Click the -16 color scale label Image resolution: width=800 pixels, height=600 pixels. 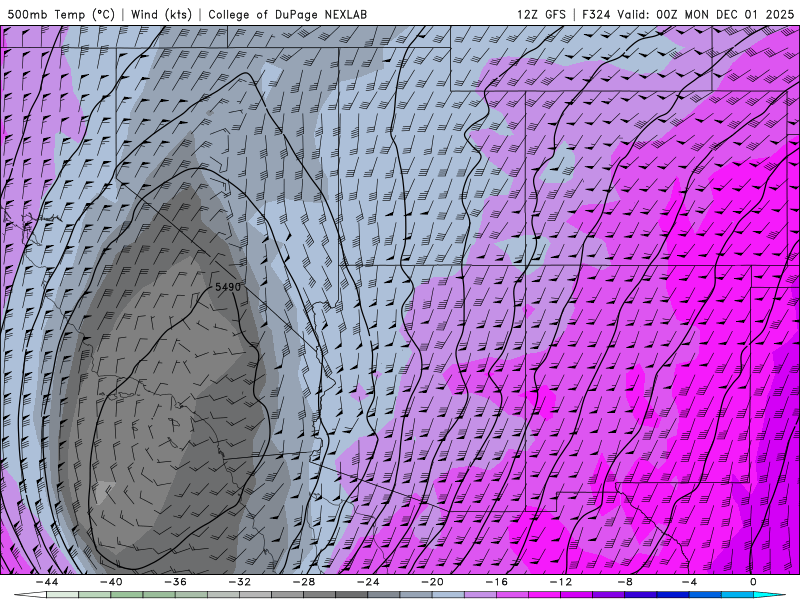[496, 582]
